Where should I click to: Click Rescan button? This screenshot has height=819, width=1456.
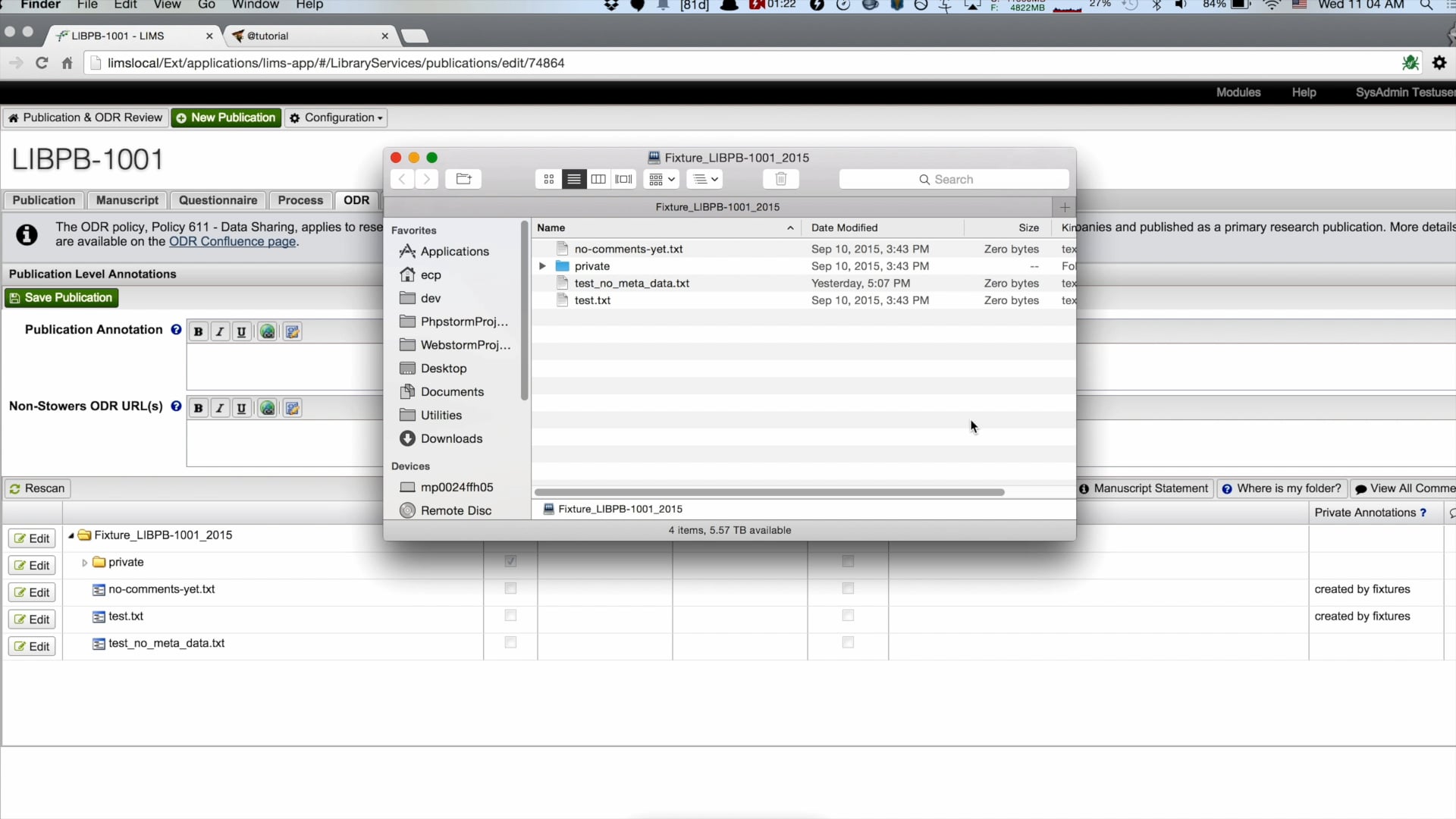point(37,489)
